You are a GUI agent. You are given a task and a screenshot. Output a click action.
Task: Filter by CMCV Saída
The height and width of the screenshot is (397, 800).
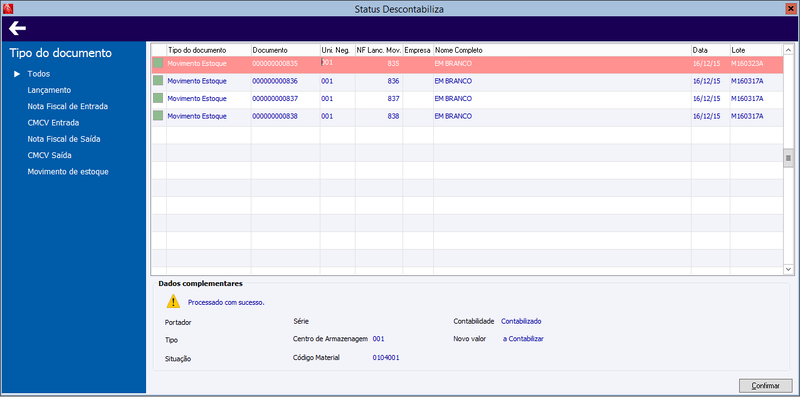49,155
